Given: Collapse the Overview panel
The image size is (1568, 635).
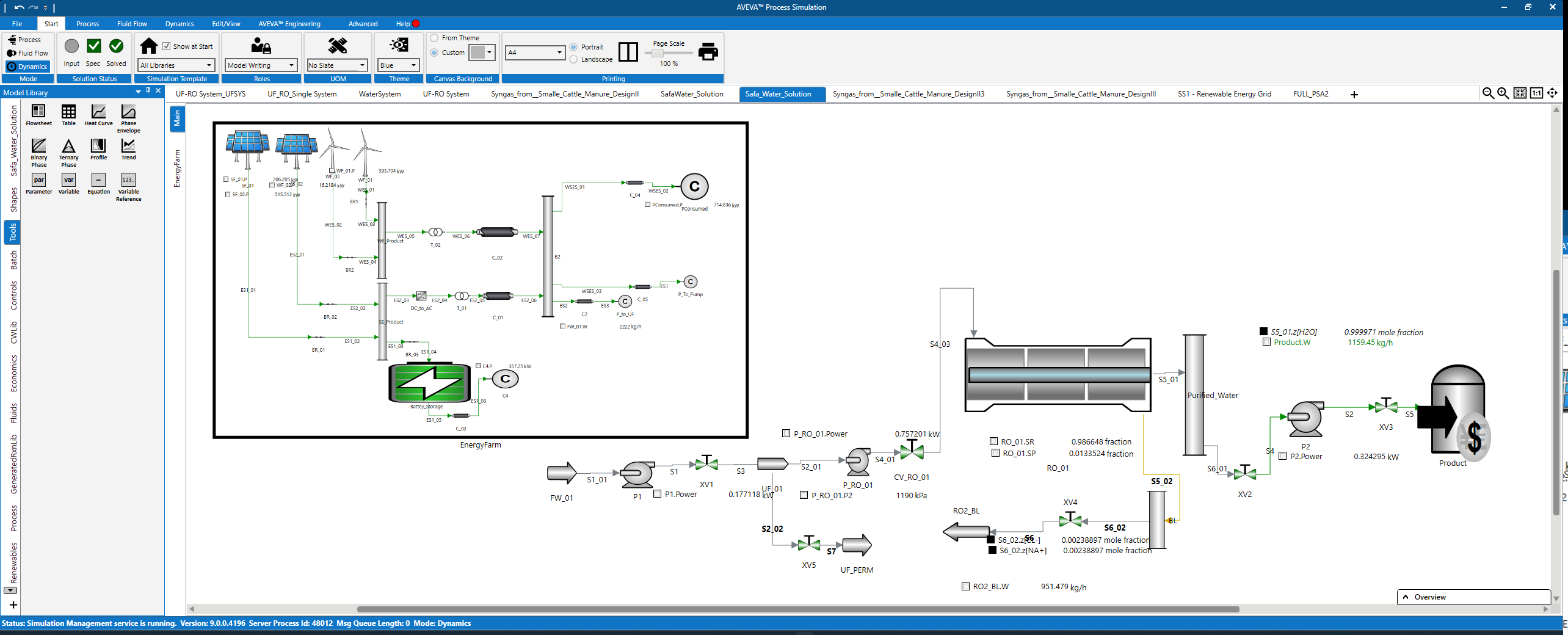Looking at the screenshot, I should tap(1405, 597).
